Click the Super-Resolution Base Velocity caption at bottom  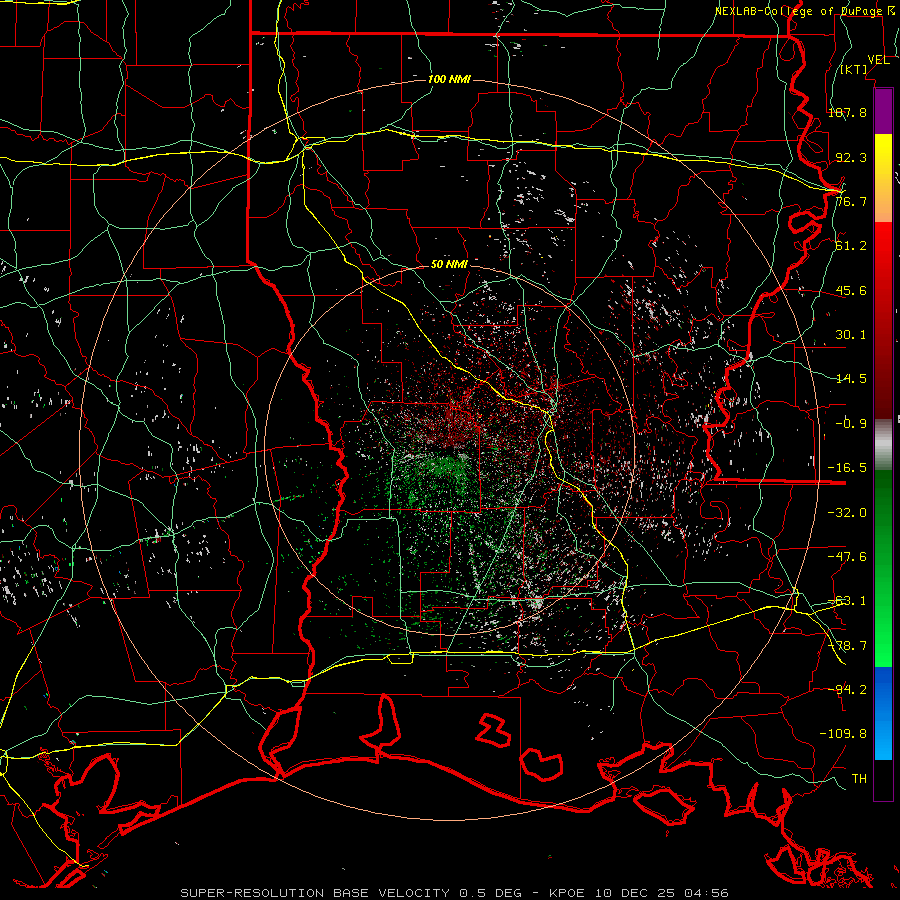click(x=454, y=893)
